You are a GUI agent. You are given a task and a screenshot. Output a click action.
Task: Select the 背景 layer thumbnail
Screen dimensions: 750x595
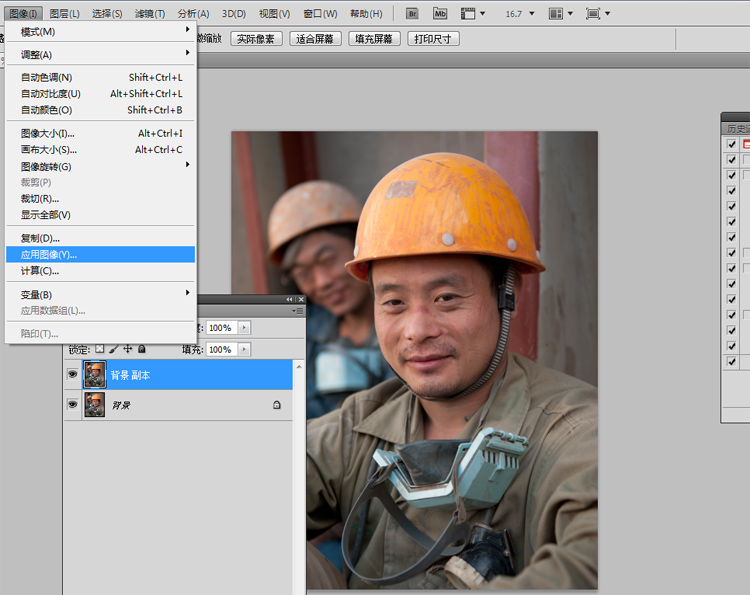click(95, 405)
